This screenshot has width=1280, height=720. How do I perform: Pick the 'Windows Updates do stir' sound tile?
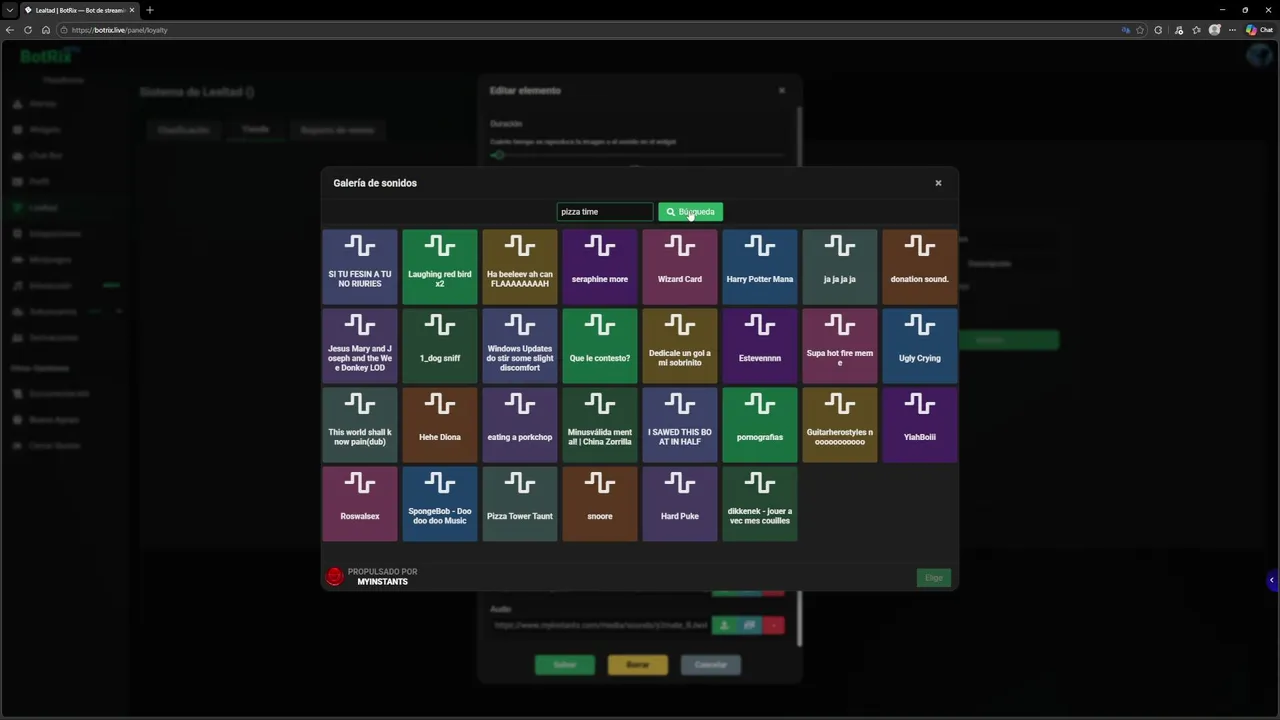tap(520, 345)
